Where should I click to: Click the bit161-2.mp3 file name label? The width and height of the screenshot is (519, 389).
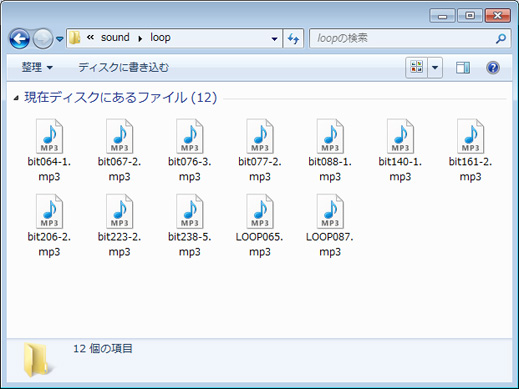(x=470, y=169)
